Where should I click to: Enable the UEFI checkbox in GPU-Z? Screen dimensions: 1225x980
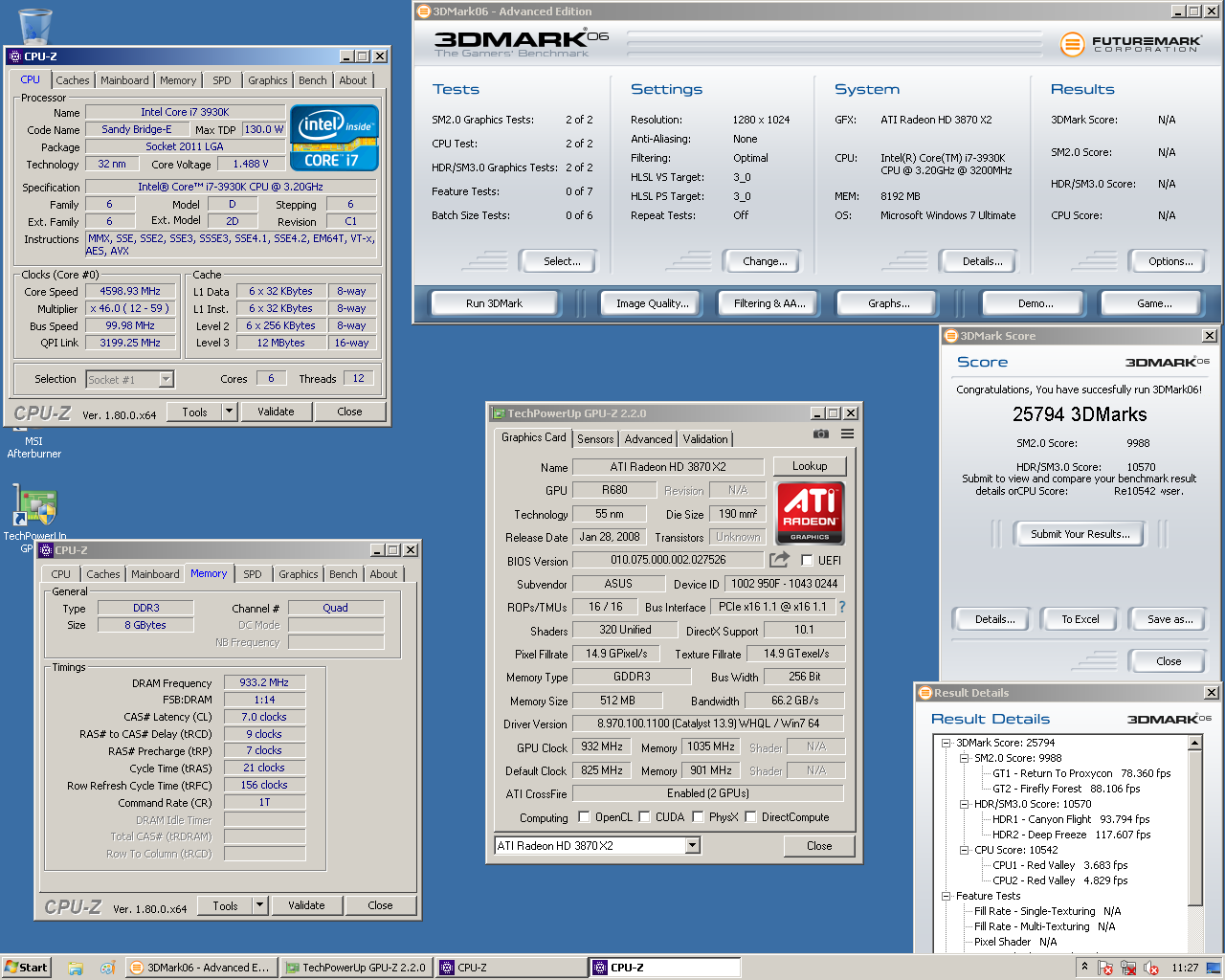pyautogui.click(x=807, y=560)
